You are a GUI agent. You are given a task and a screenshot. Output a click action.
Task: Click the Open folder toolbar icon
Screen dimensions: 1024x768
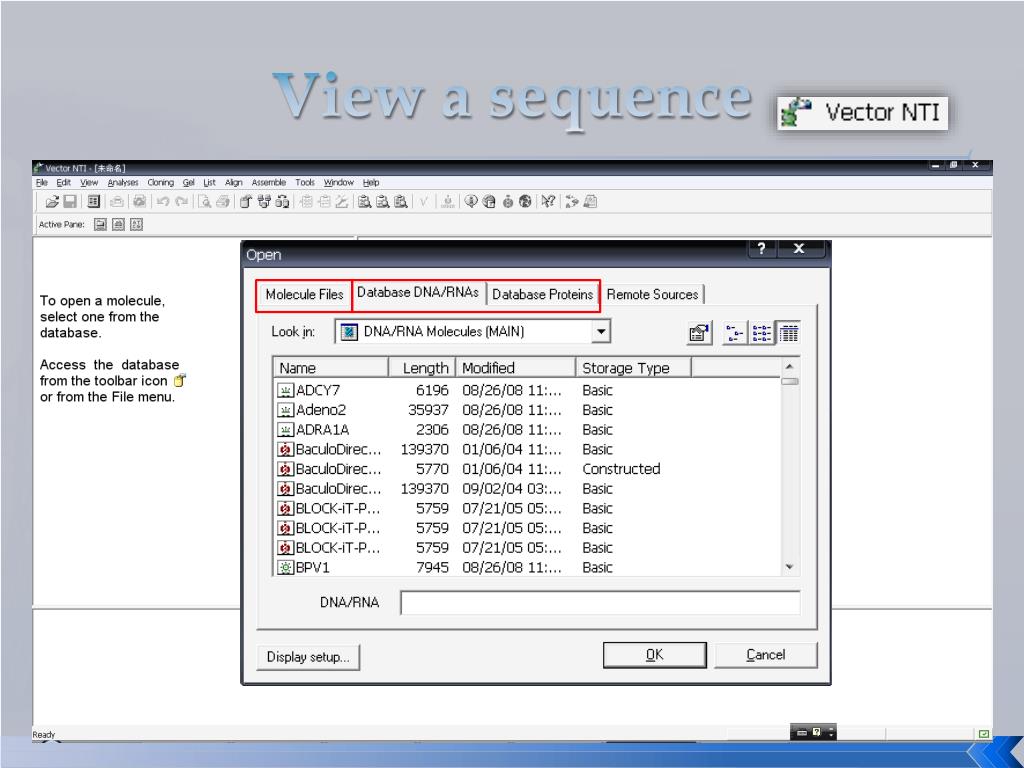[52, 202]
